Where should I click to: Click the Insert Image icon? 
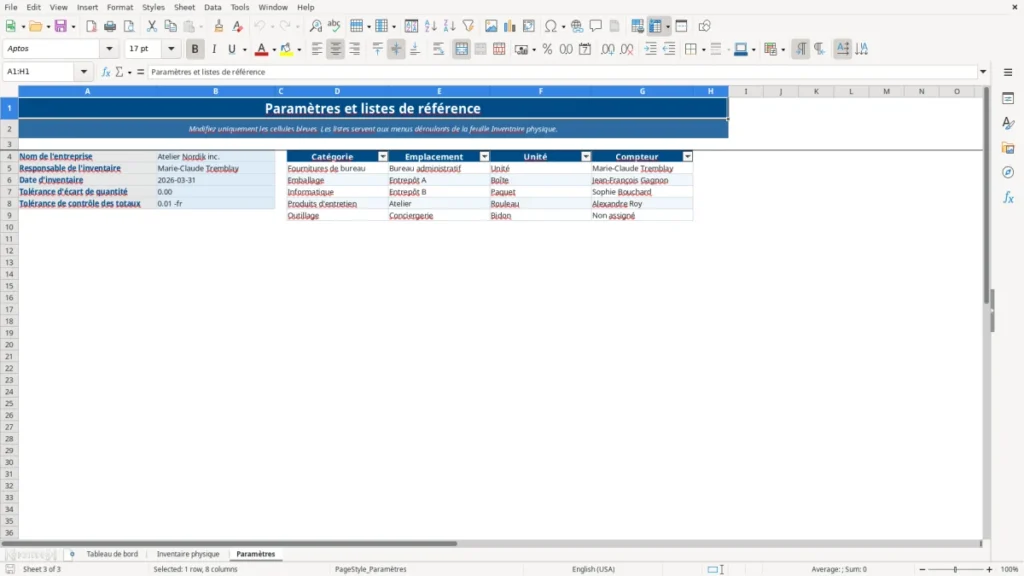click(490, 26)
